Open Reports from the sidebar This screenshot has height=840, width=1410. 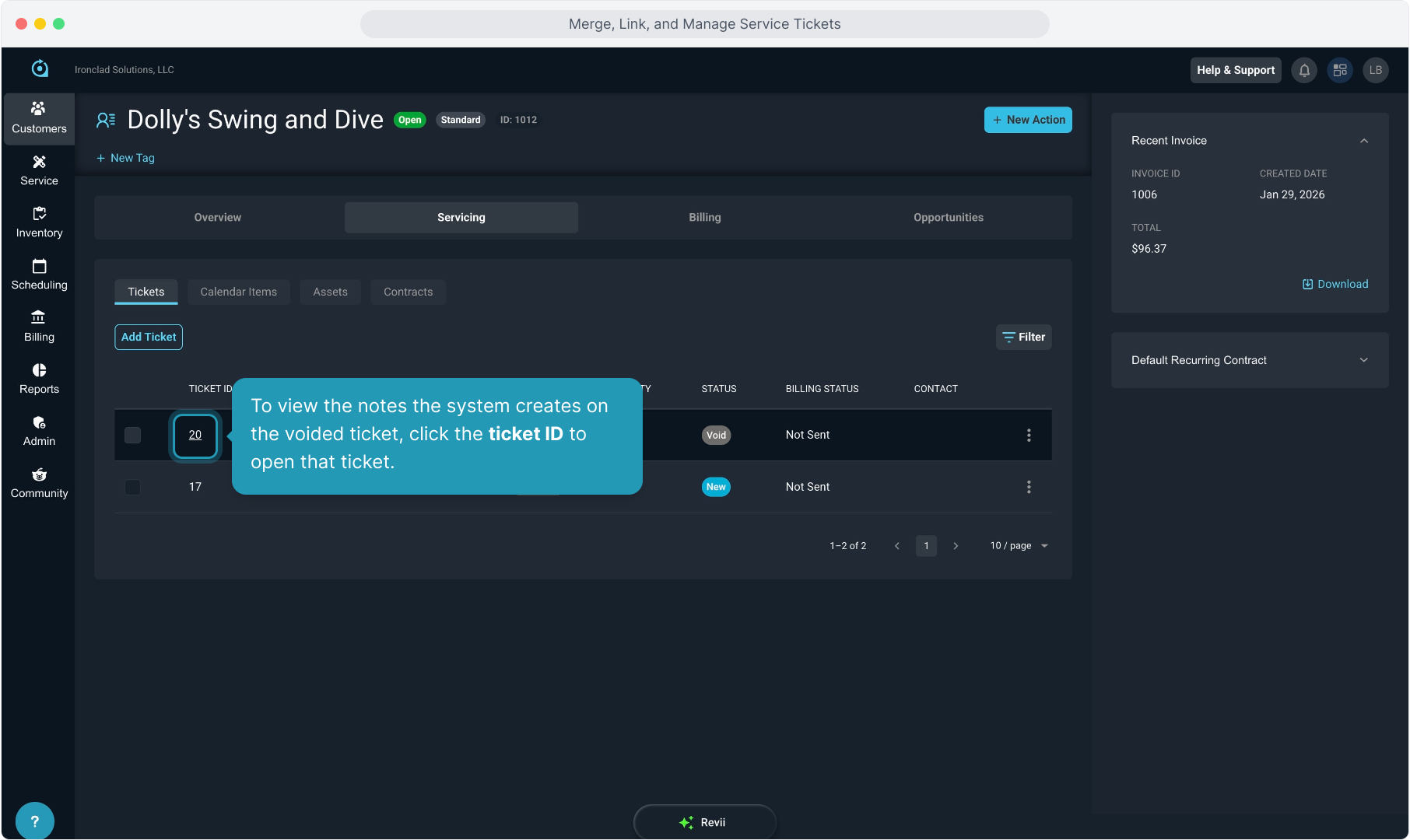39,379
